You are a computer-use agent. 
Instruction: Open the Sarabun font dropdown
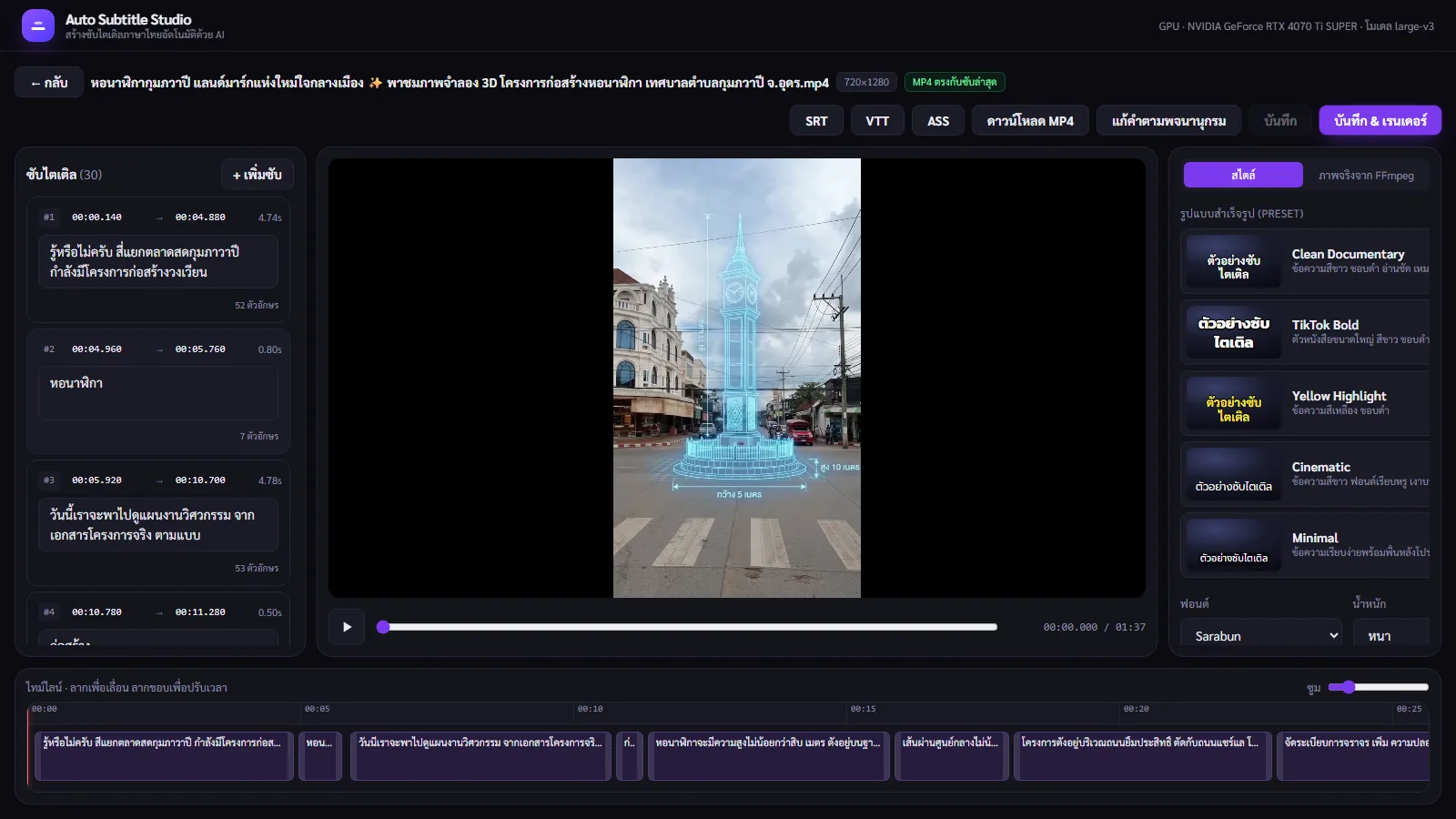click(1261, 635)
